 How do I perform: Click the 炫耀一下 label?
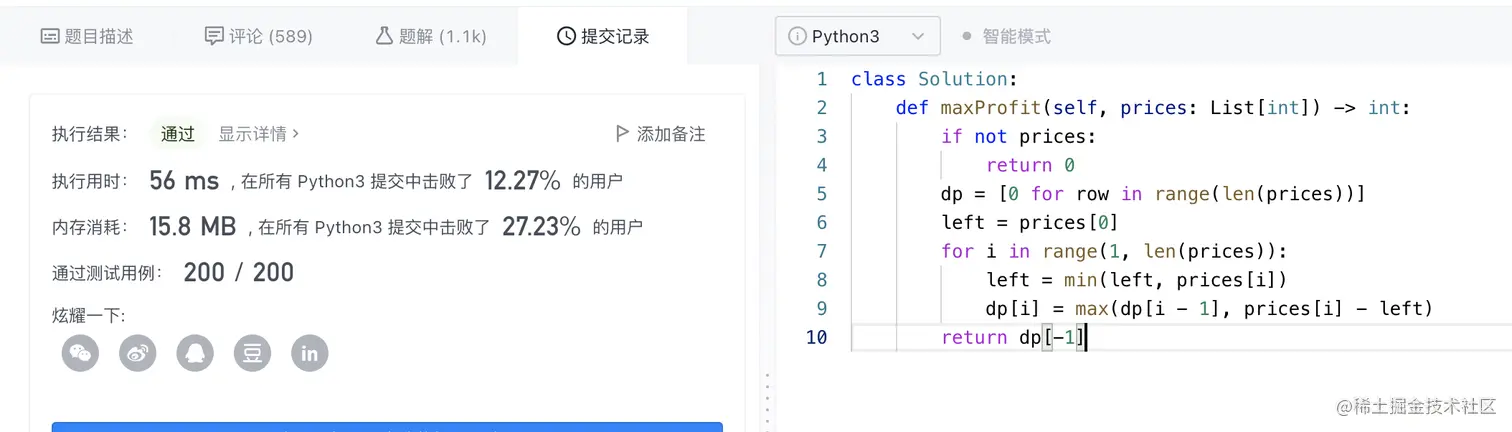click(x=89, y=316)
